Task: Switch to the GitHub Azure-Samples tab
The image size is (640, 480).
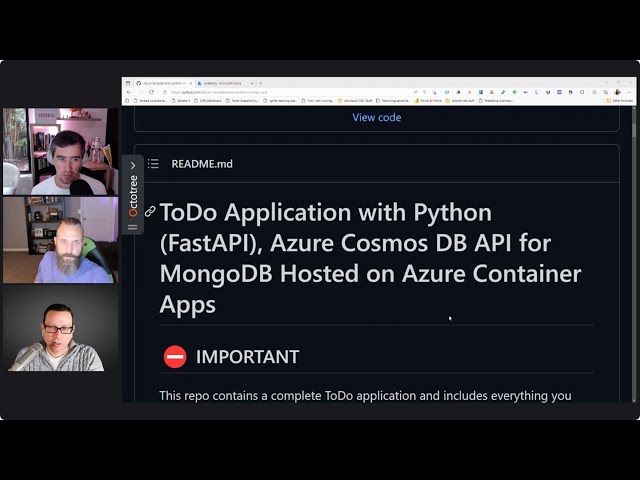Action: click(162, 83)
